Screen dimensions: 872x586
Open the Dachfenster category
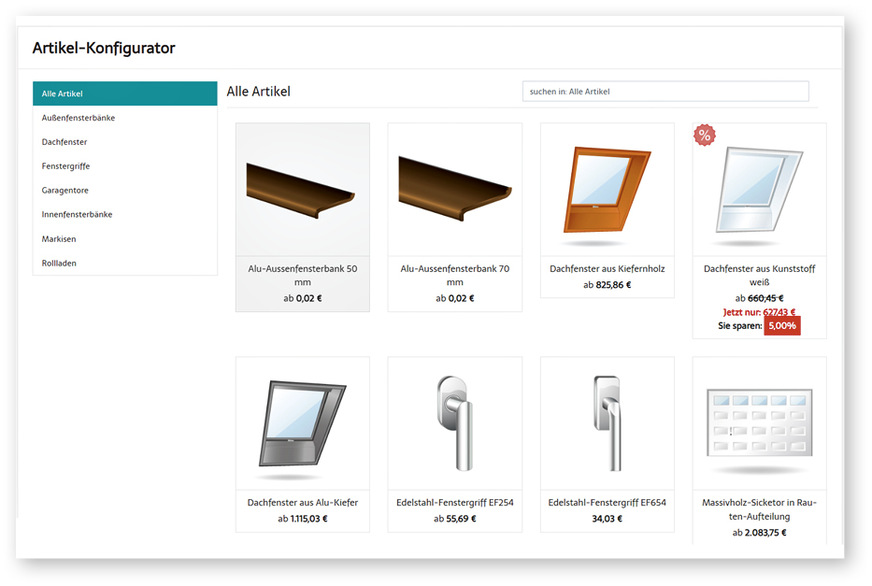click(x=124, y=142)
